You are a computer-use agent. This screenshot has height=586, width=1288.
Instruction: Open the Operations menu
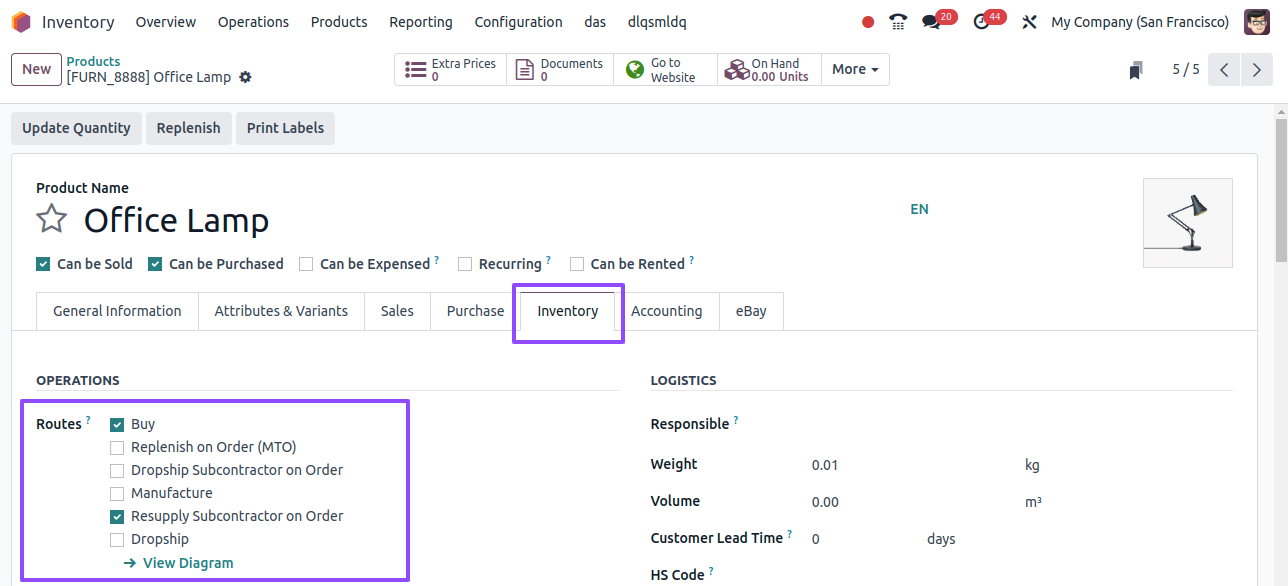coord(253,22)
